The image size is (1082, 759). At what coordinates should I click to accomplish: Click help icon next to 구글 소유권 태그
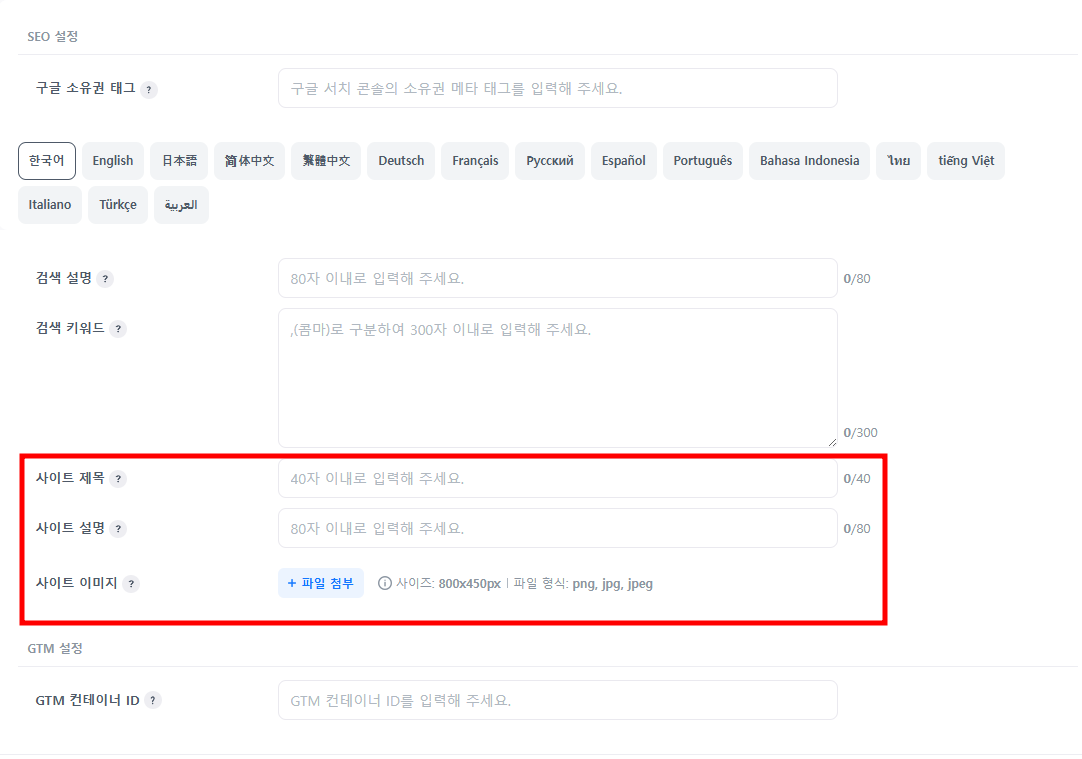149,89
